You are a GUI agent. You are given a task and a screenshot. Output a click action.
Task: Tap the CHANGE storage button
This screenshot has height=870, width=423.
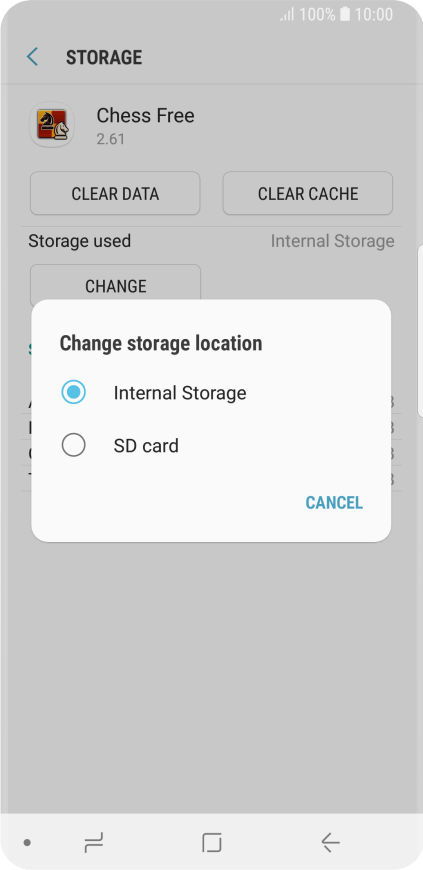[115, 285]
